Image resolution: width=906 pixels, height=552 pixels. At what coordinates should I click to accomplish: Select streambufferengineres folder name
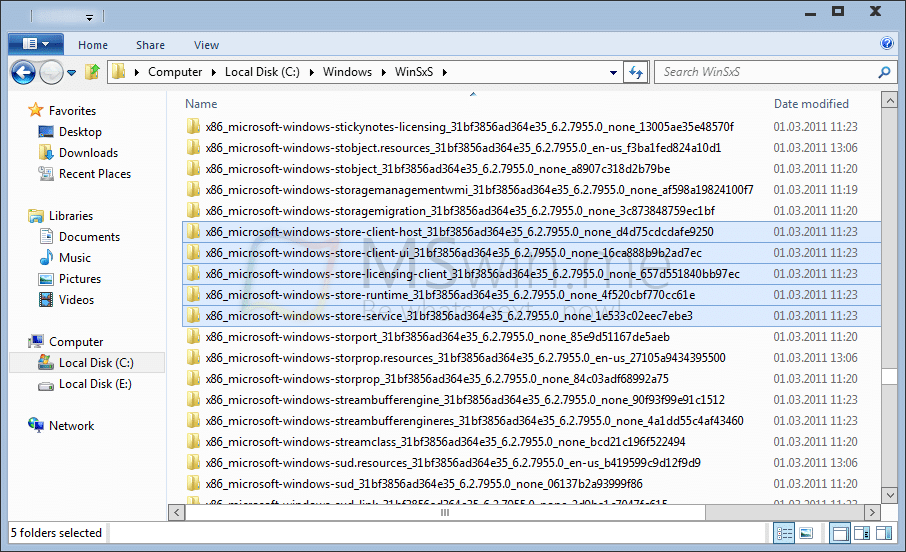click(474, 421)
